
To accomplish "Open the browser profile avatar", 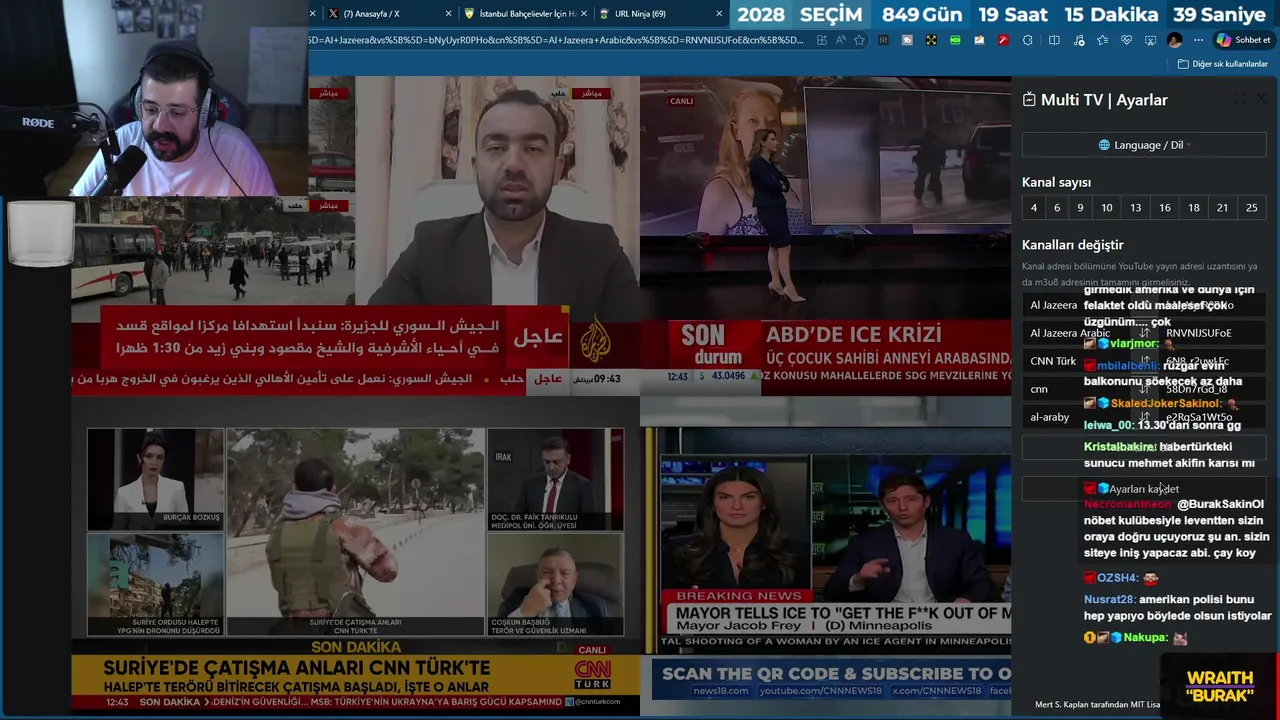I will (x=1174, y=40).
